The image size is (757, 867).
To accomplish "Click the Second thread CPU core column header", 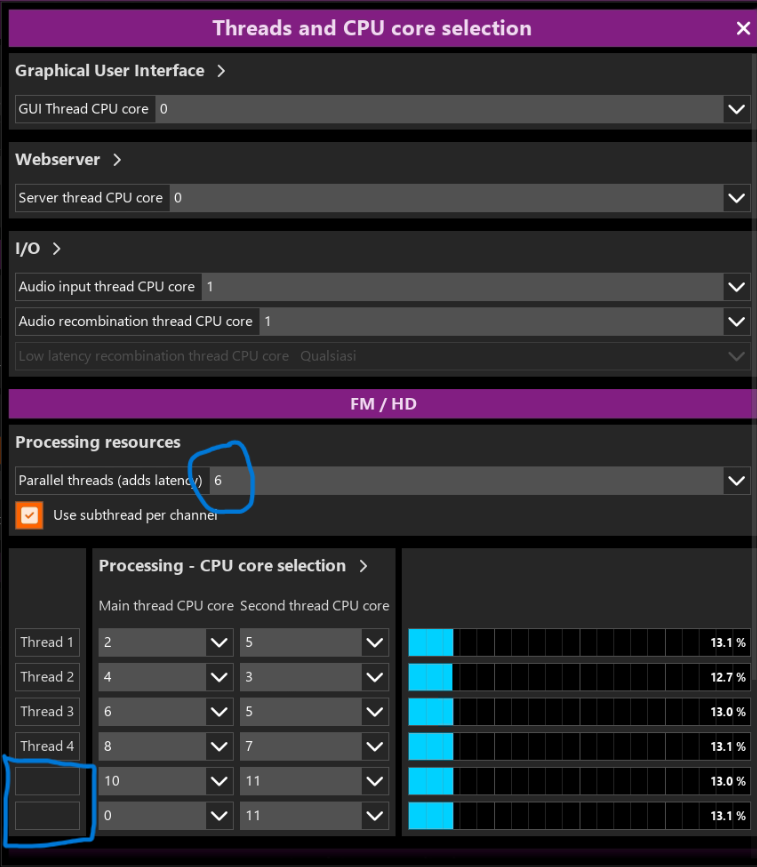I will 315,606.
